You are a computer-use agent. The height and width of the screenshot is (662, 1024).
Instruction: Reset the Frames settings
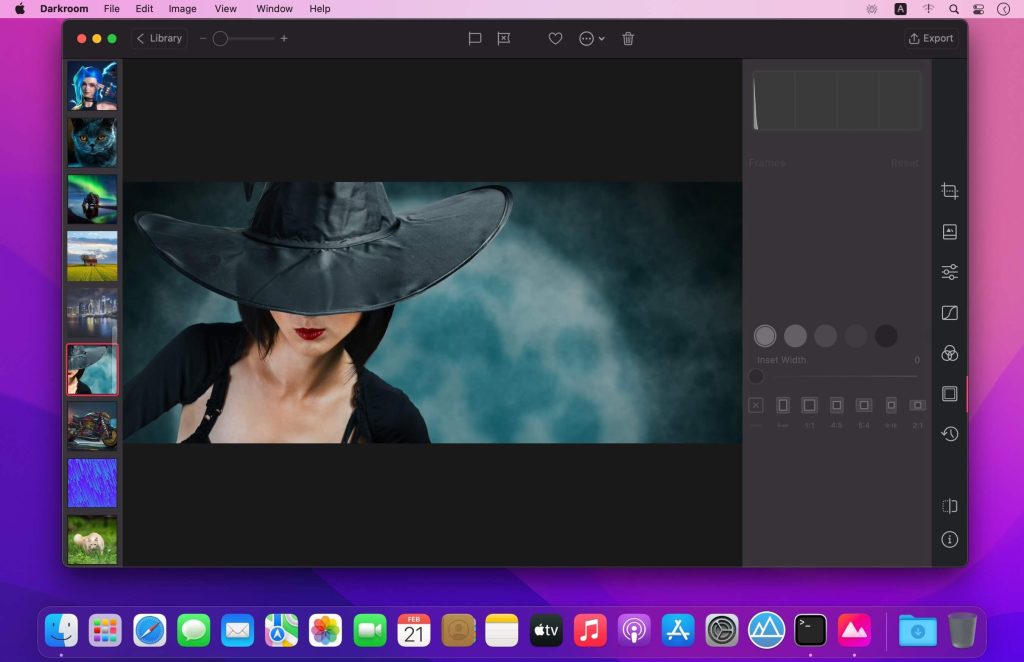[x=905, y=162]
